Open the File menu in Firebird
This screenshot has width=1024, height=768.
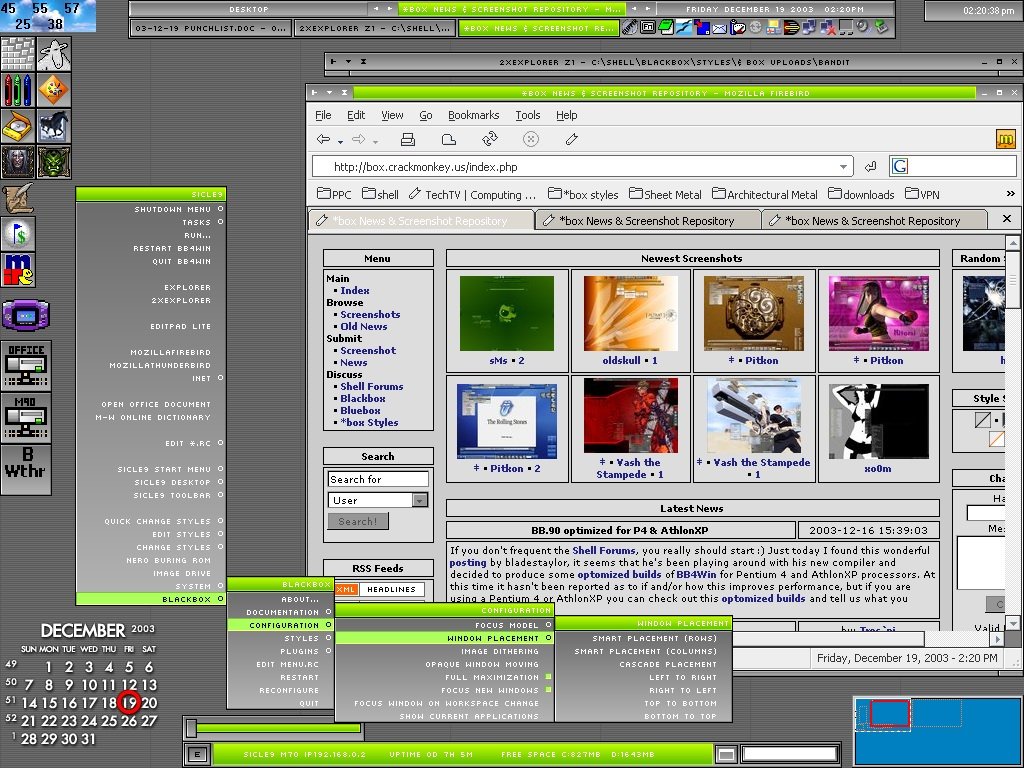point(323,115)
